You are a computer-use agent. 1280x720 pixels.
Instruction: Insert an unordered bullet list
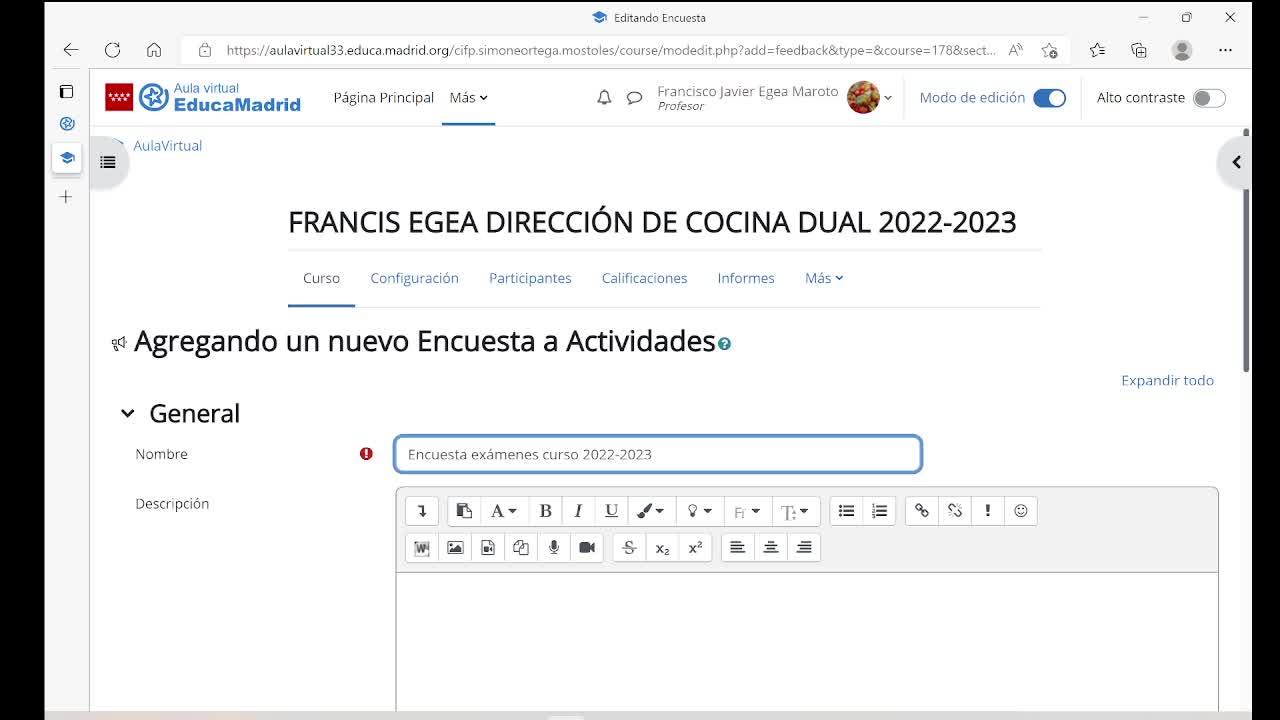(846, 511)
